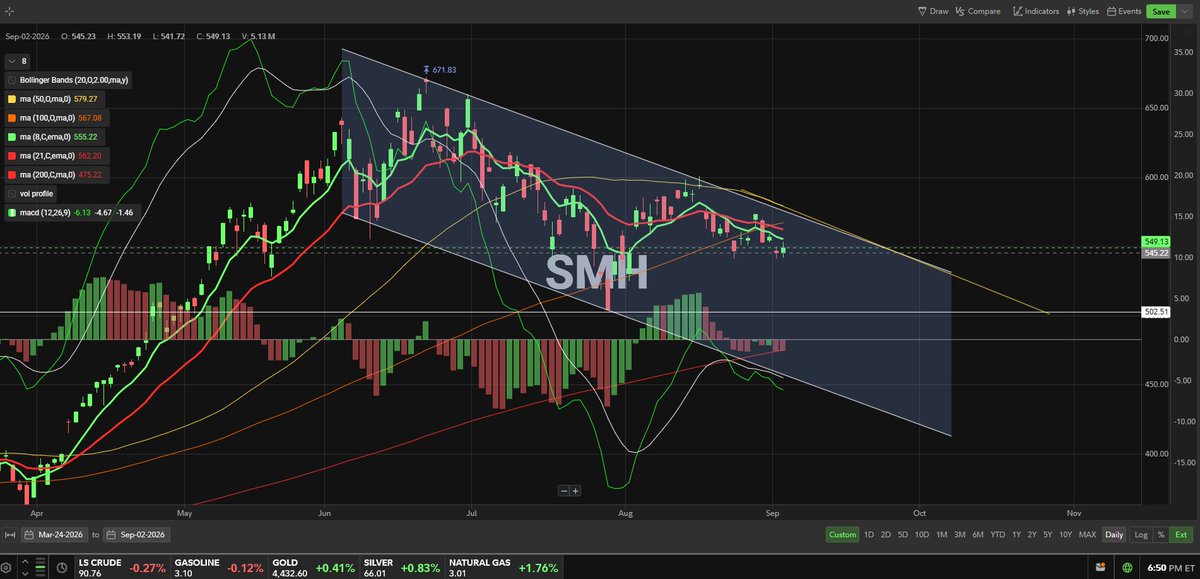This screenshot has height=579, width=1200.
Task: Open the Mar-24-2026 start date picker
Action: (x=56, y=534)
